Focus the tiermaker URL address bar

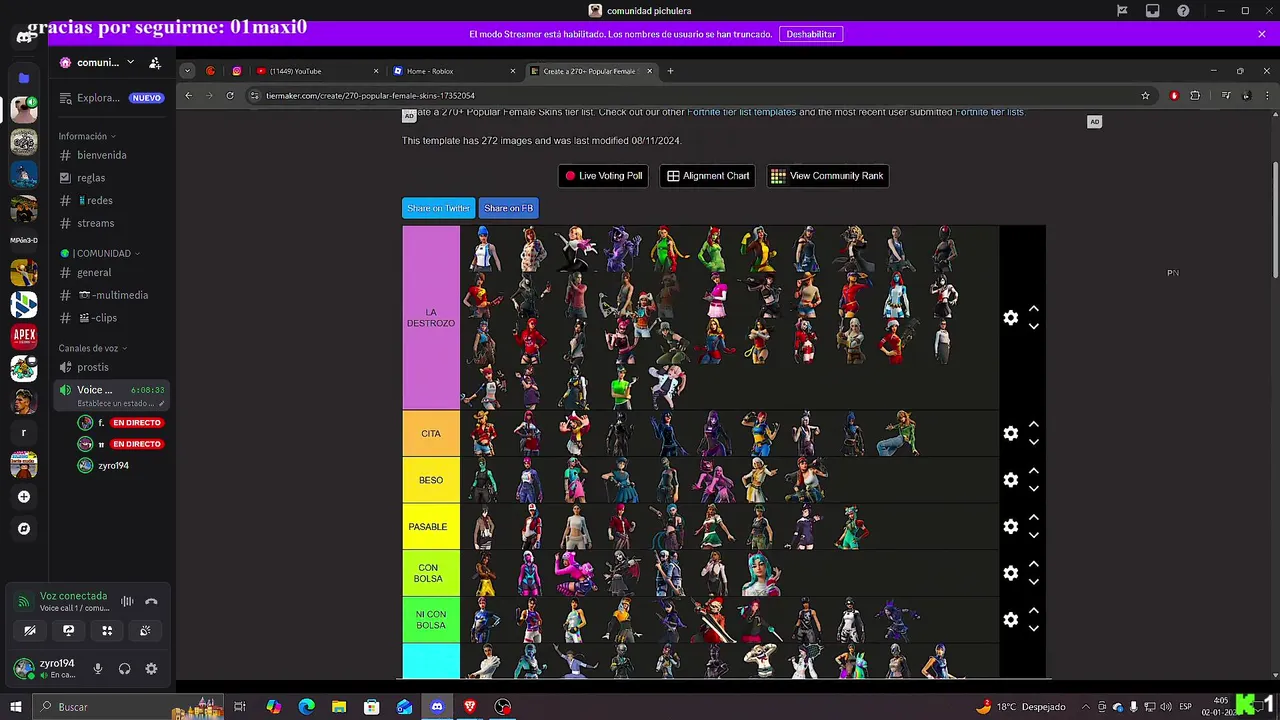(x=700, y=96)
